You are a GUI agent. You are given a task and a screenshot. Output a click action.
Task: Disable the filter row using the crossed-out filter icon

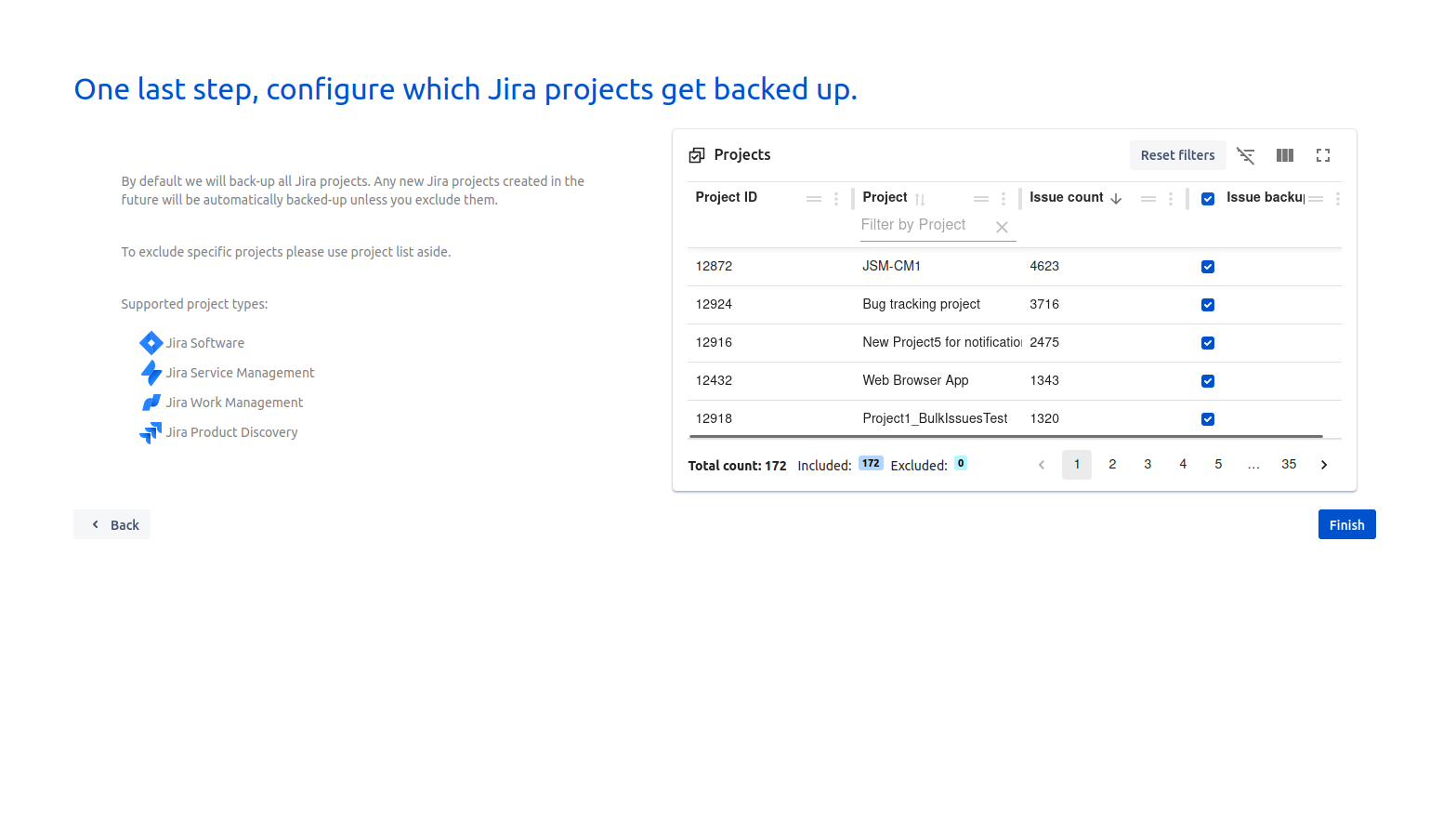click(x=1246, y=155)
